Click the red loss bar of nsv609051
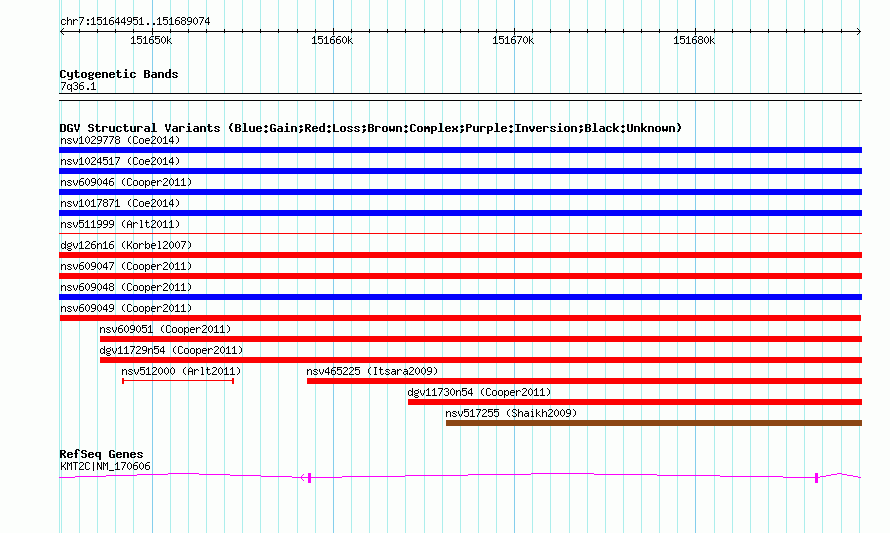This screenshot has width=890, height=533. [481, 339]
